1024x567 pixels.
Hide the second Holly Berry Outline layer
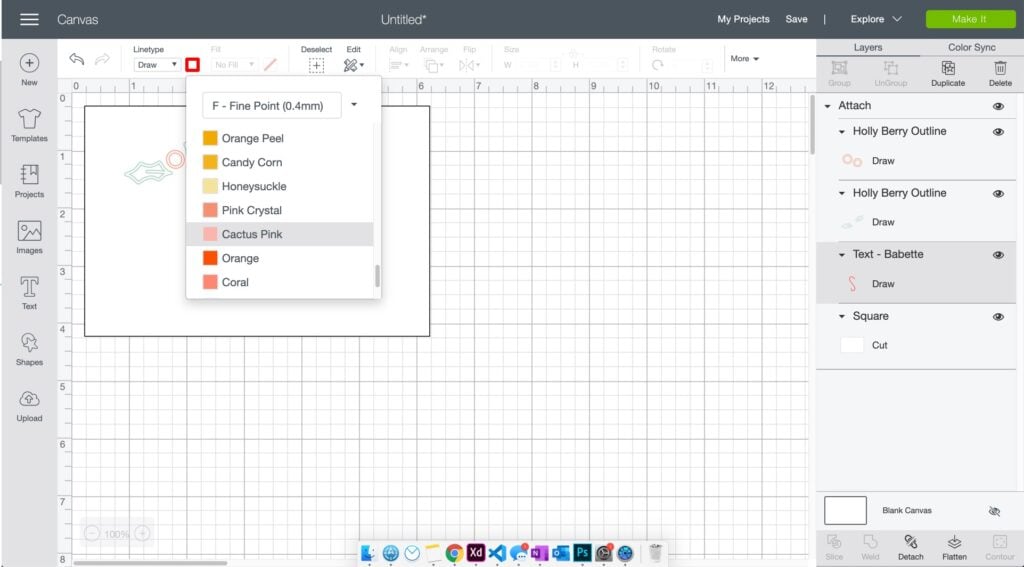coord(998,194)
